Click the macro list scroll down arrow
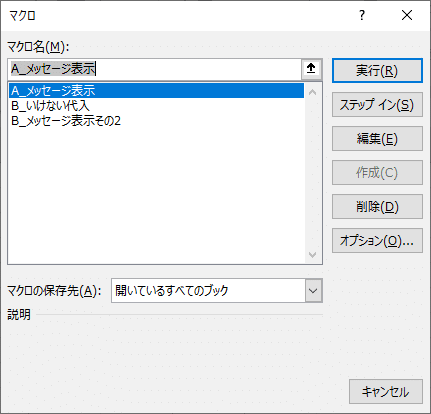Screen dimensions: 431x414 [313, 255]
